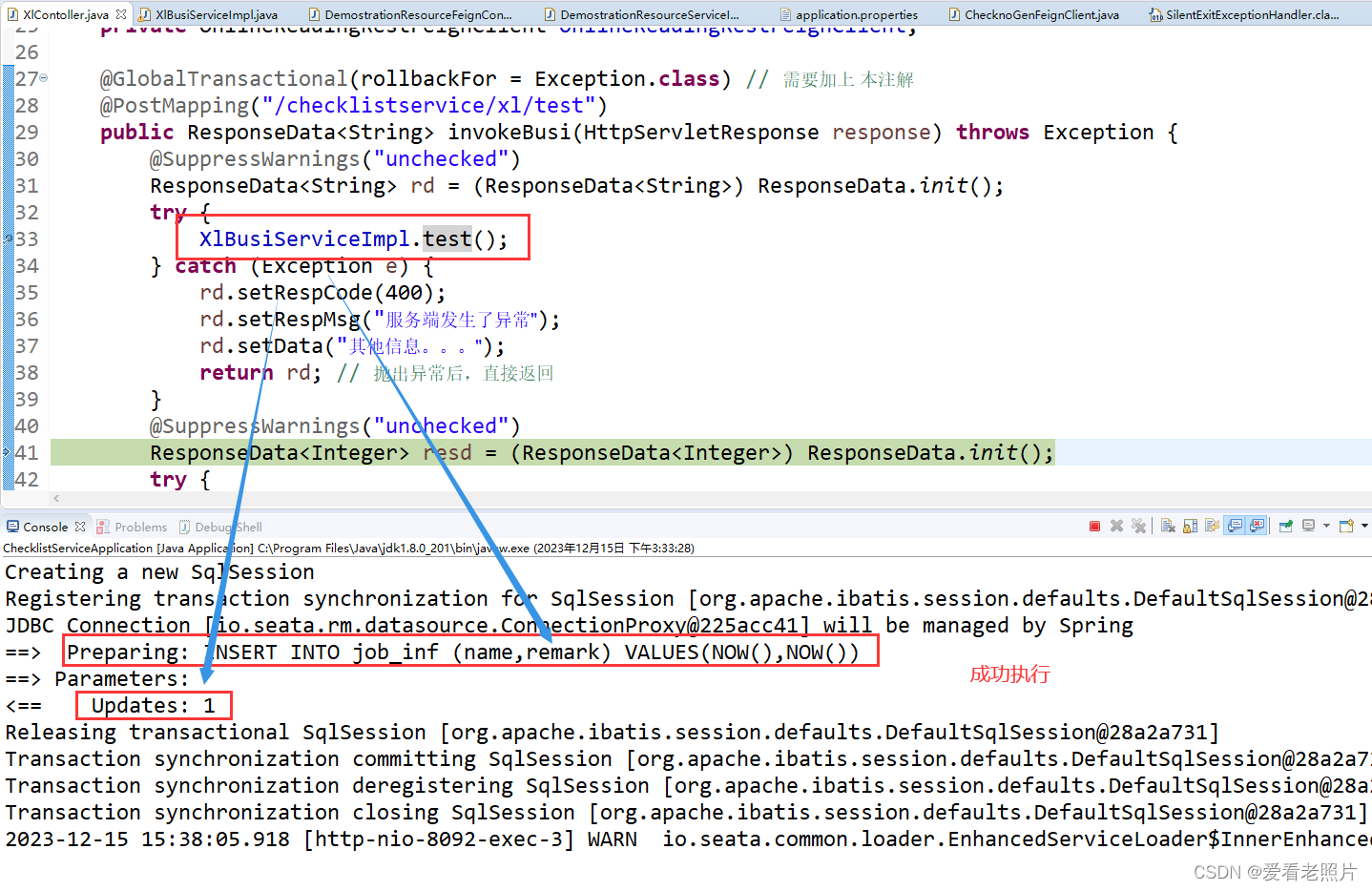Image resolution: width=1372 pixels, height=891 pixels.
Task: Toggle Show Console on Standard Error change
Action: click(x=1257, y=526)
